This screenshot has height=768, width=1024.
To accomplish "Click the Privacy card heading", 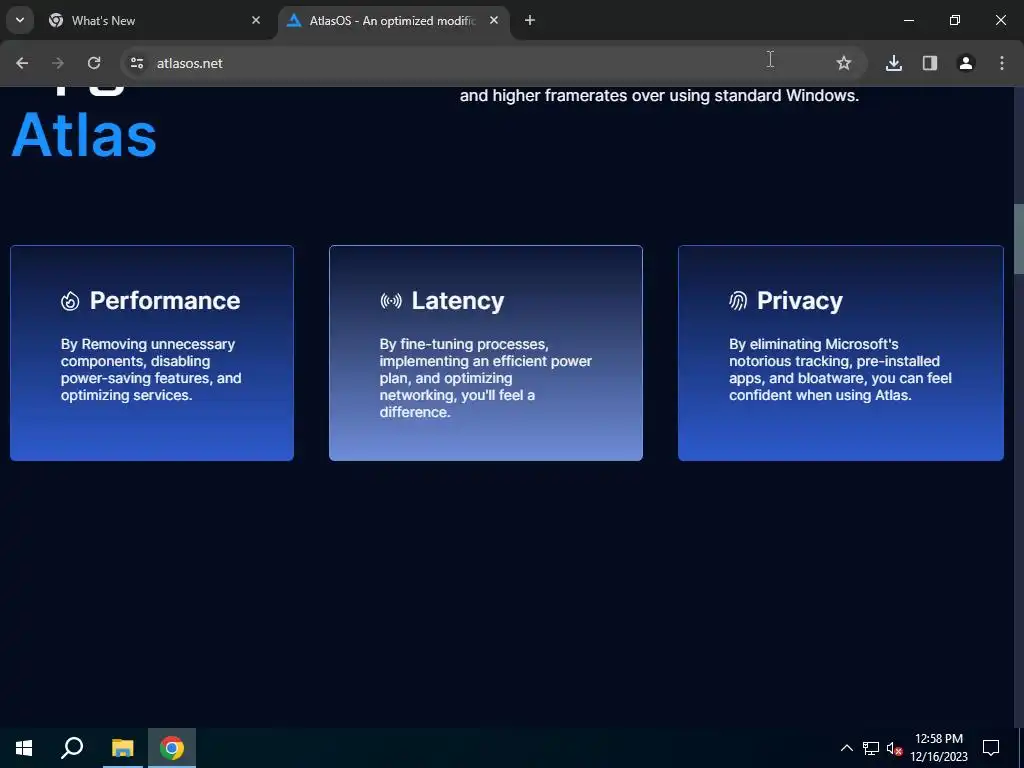I will click(x=799, y=301).
